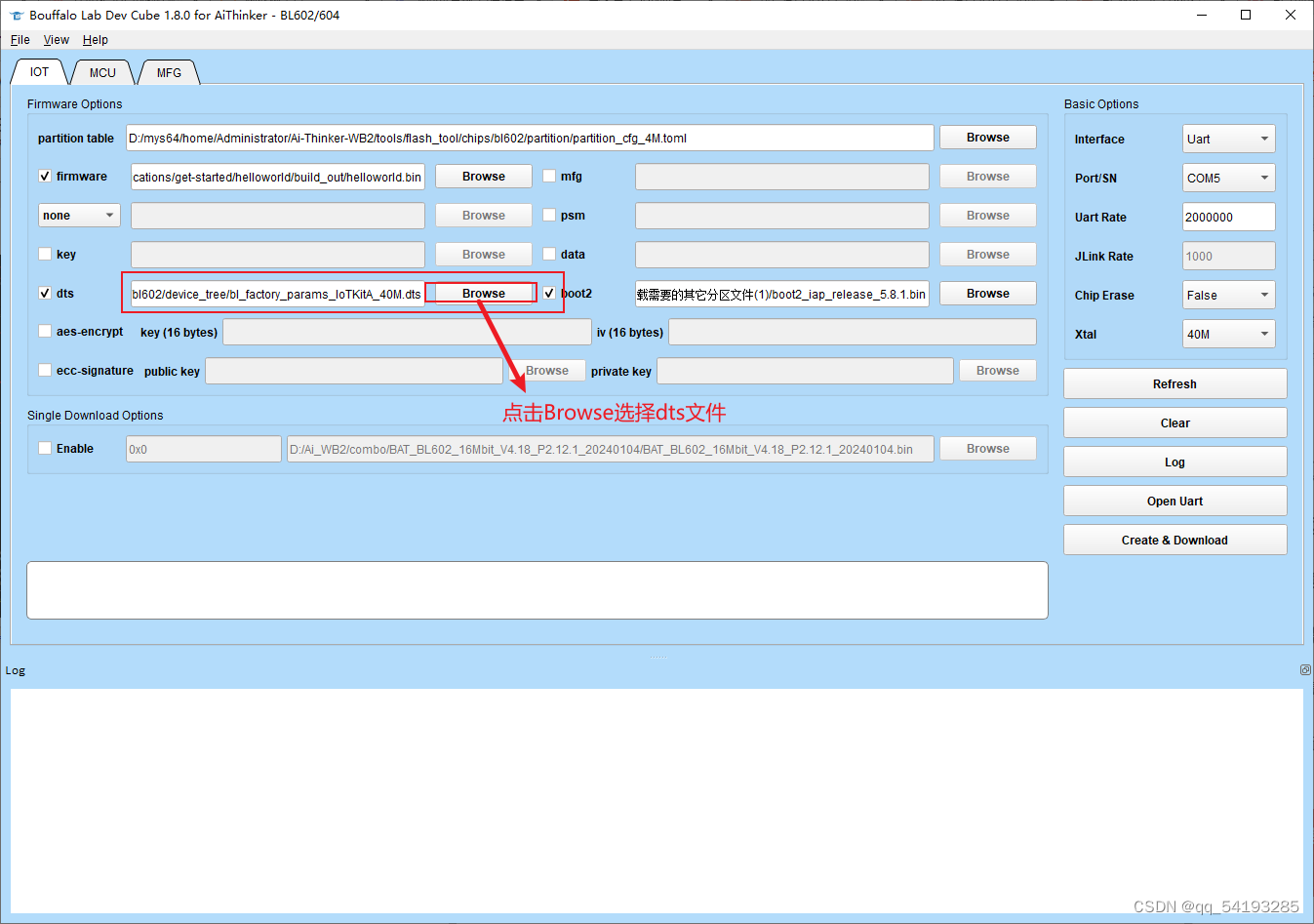Enable the aes-encrypt checkbox
The height and width of the screenshot is (924, 1314).
pyautogui.click(x=45, y=331)
